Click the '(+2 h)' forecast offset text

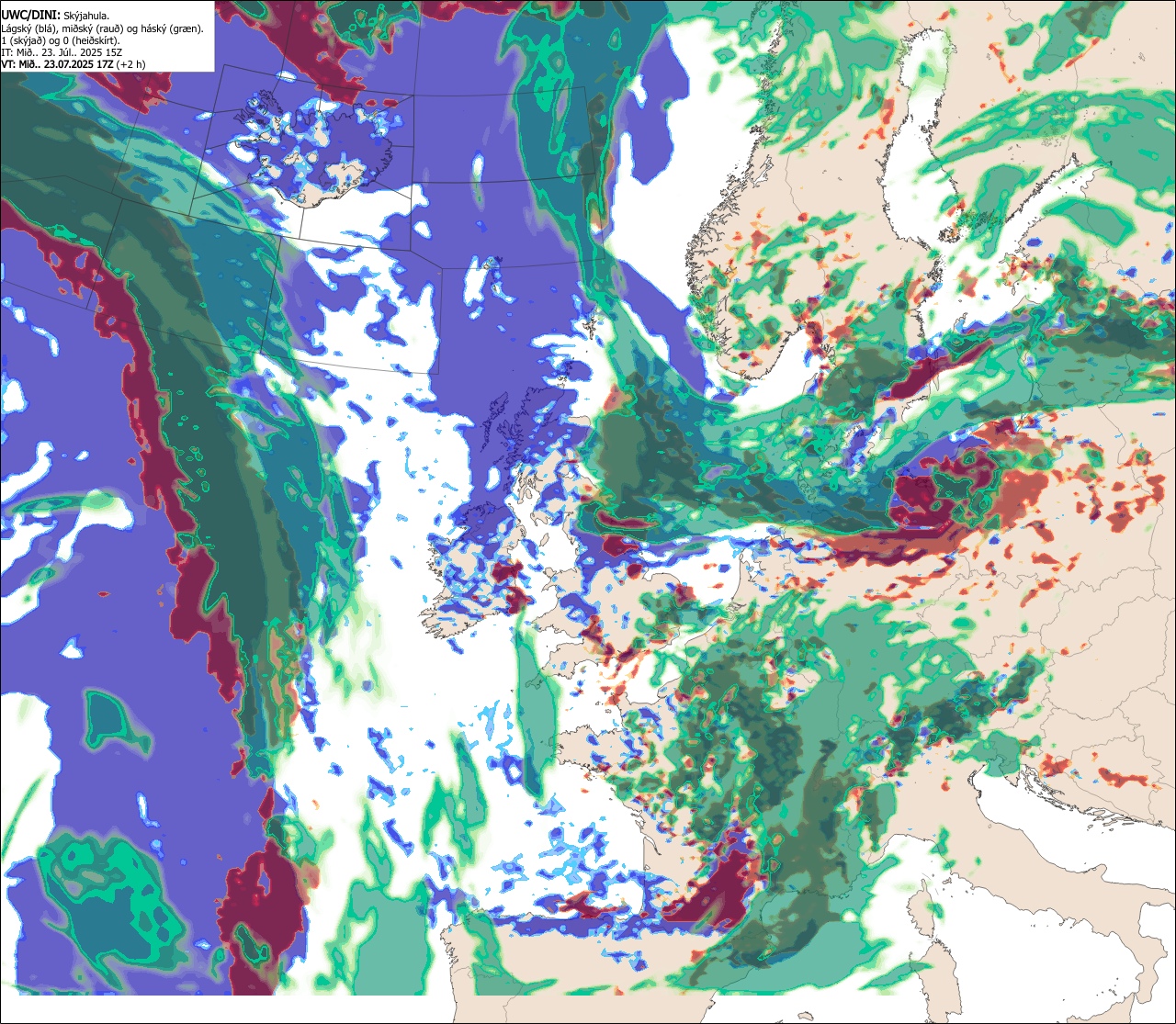[130, 64]
